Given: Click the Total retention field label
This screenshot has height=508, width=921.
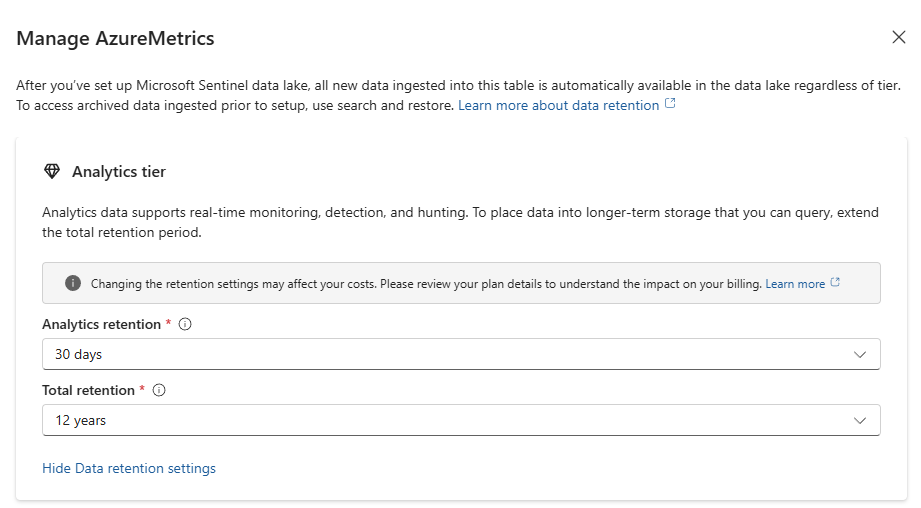Looking at the screenshot, I should pyautogui.click(x=88, y=390).
